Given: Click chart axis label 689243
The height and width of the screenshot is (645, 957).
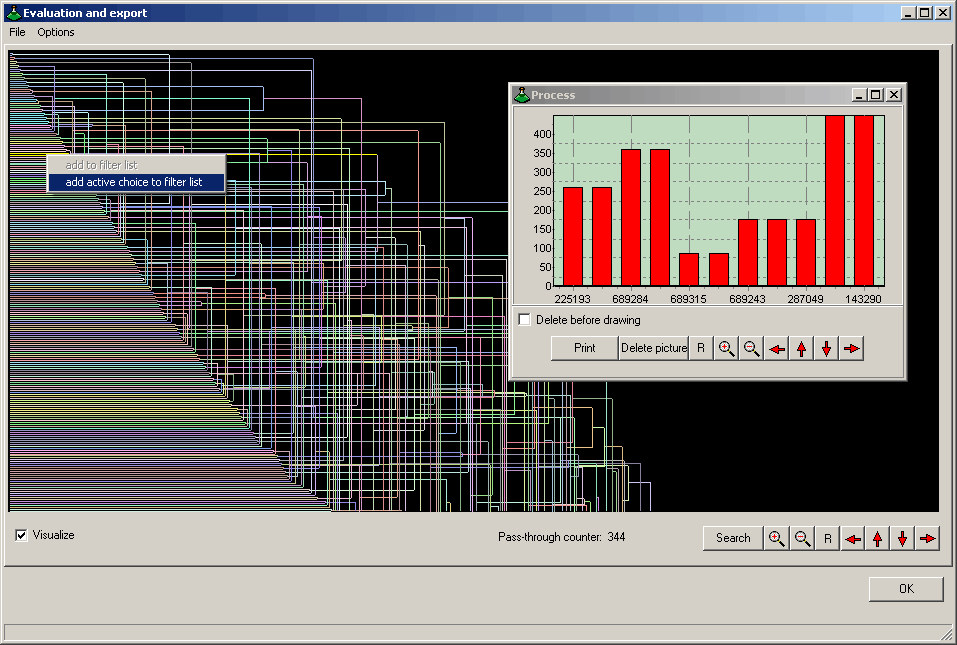Looking at the screenshot, I should [747, 299].
